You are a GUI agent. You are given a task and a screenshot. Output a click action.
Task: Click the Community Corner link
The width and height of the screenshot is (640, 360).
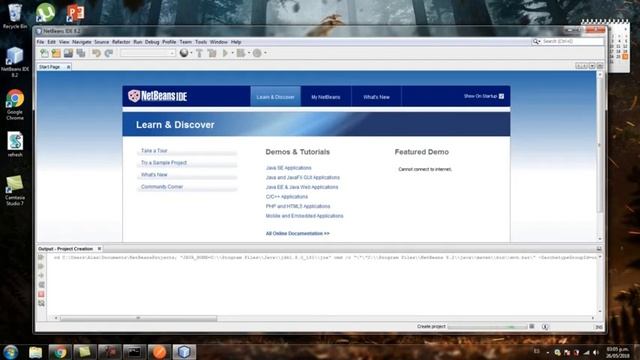pos(162,187)
